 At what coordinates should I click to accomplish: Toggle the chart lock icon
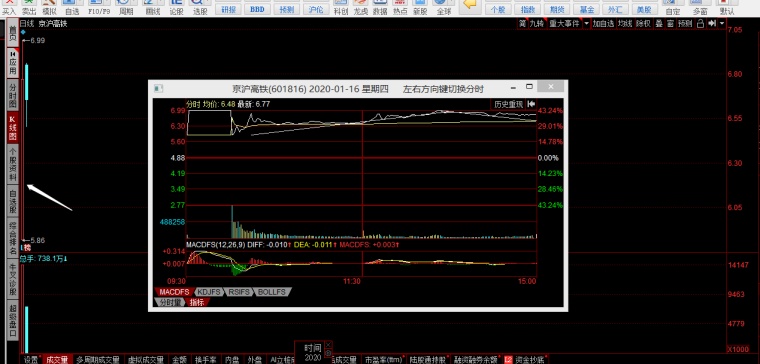(700, 23)
